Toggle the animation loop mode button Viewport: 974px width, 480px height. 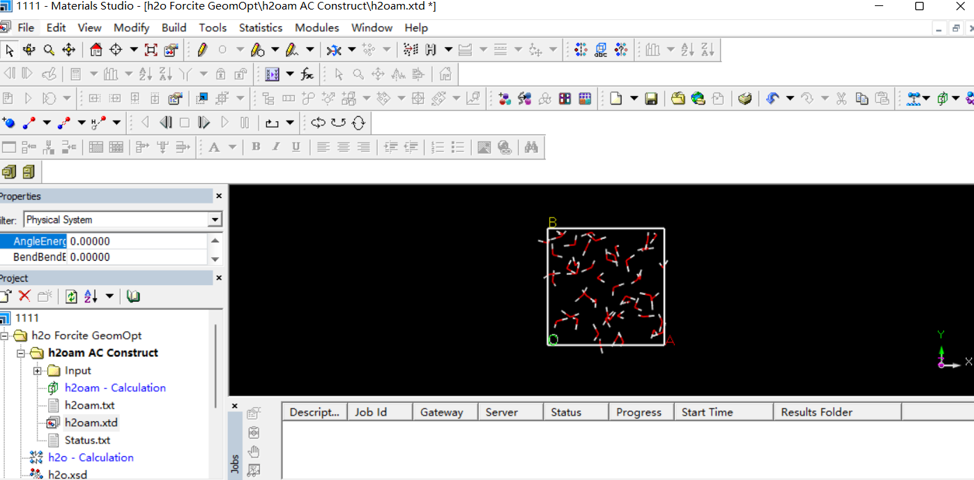[271, 122]
